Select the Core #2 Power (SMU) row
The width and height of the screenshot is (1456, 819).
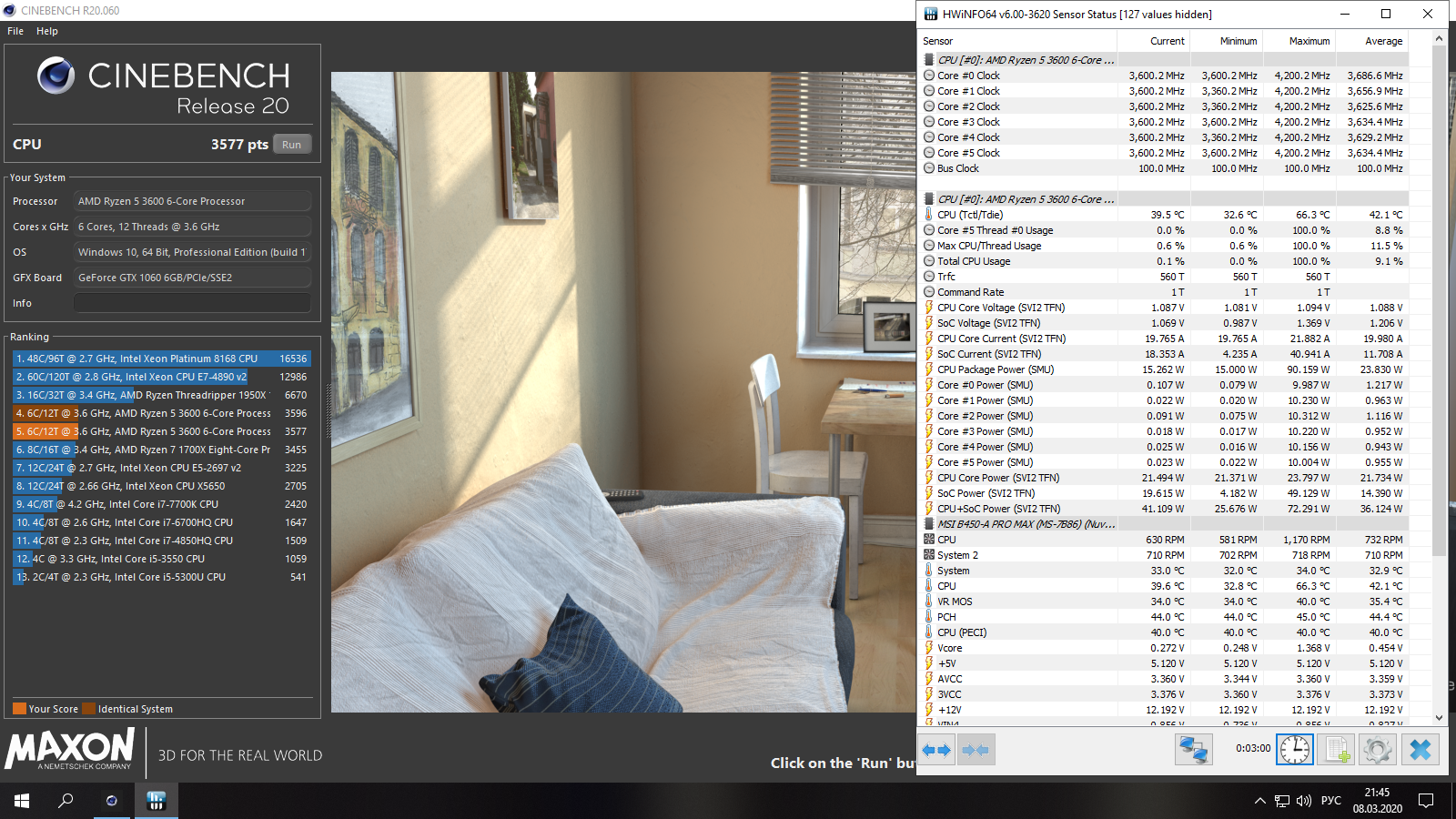click(x=1164, y=416)
